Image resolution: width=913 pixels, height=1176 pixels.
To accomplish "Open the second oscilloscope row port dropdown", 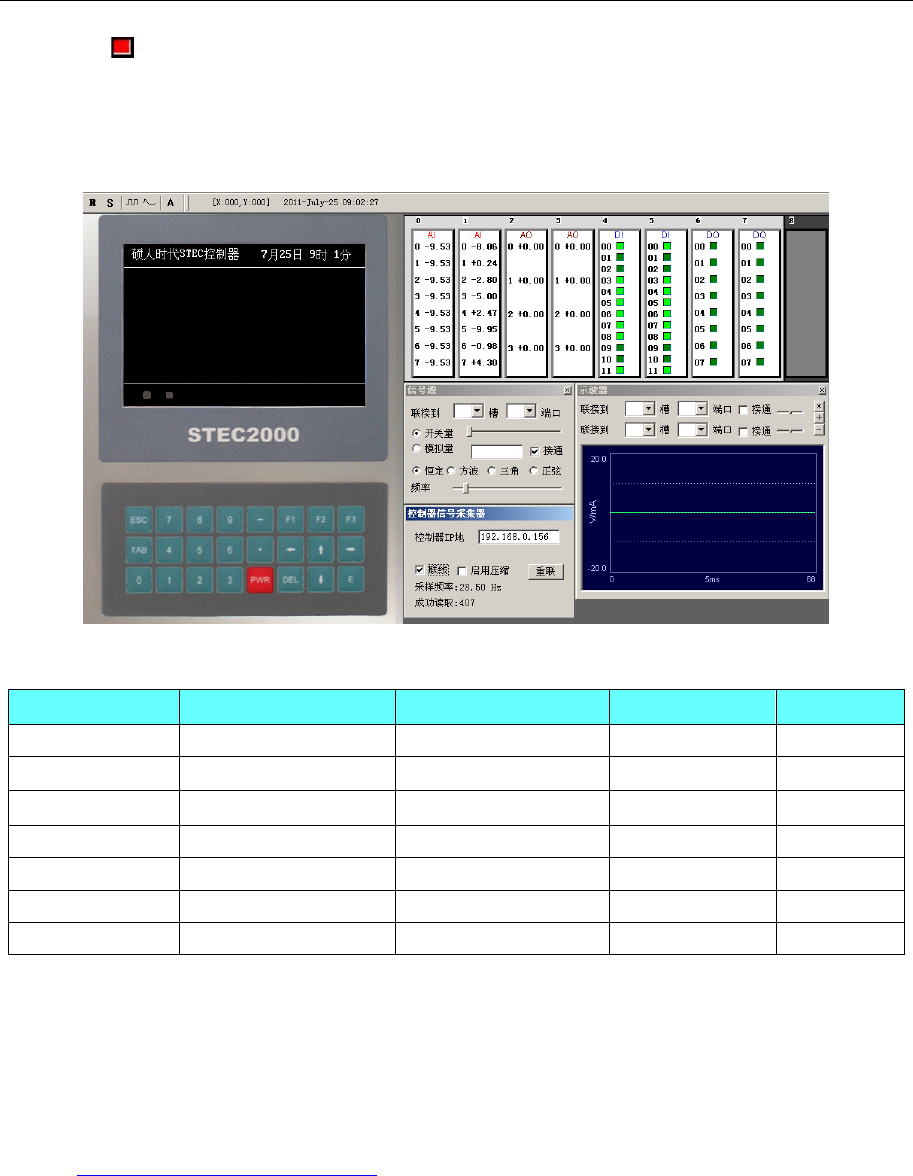I will [702, 430].
